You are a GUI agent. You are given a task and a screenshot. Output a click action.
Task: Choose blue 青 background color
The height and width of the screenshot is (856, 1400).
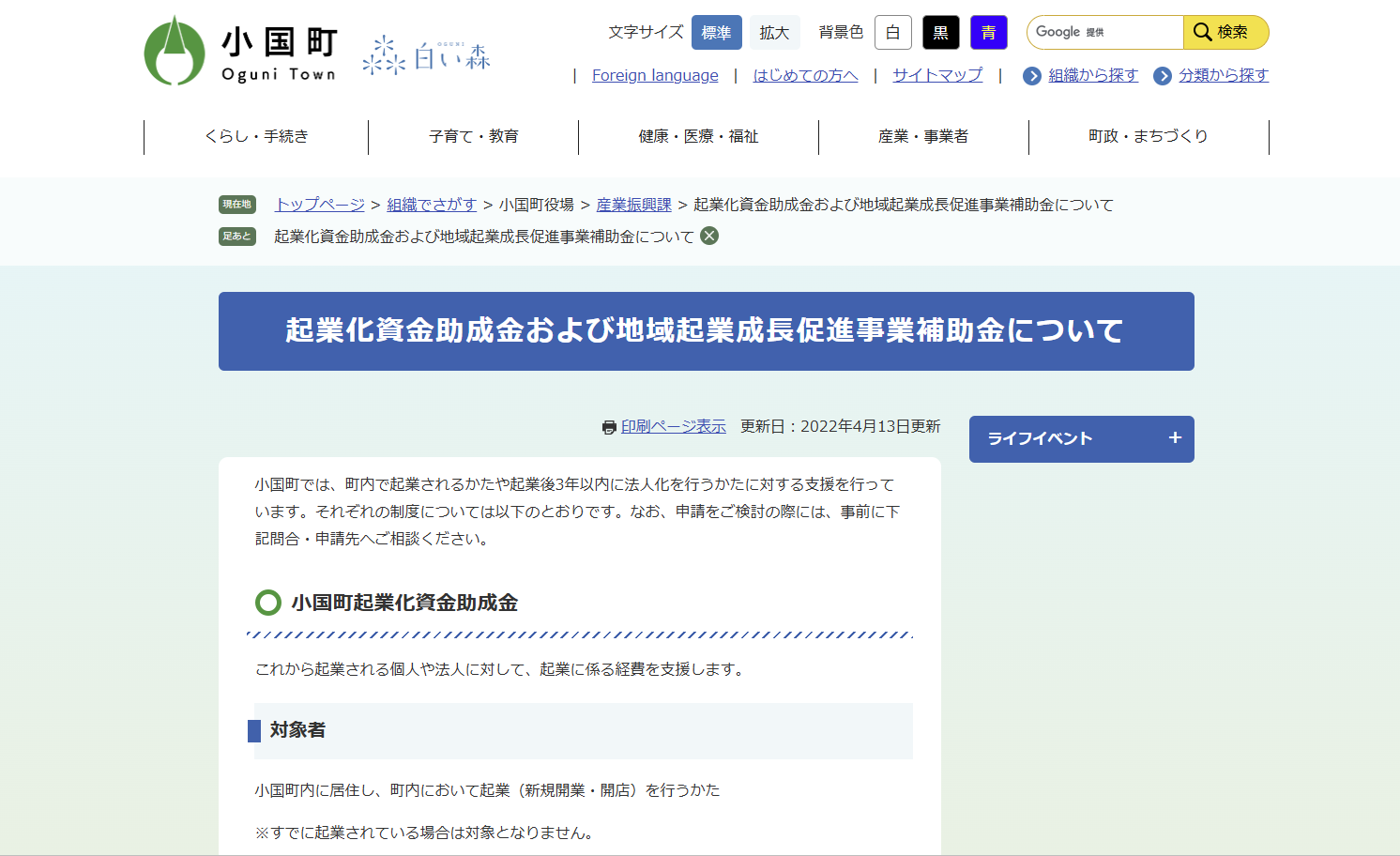coord(989,32)
